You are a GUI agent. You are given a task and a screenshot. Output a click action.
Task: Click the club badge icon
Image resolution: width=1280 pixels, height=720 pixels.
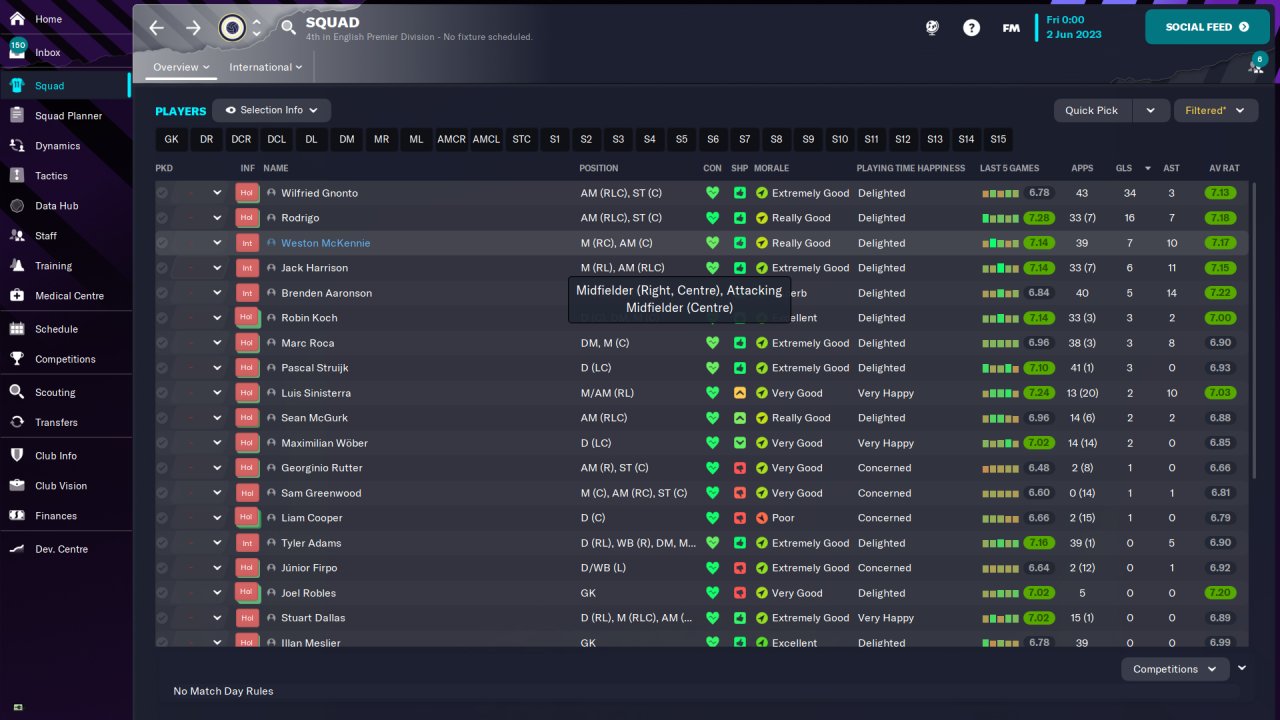[232, 28]
